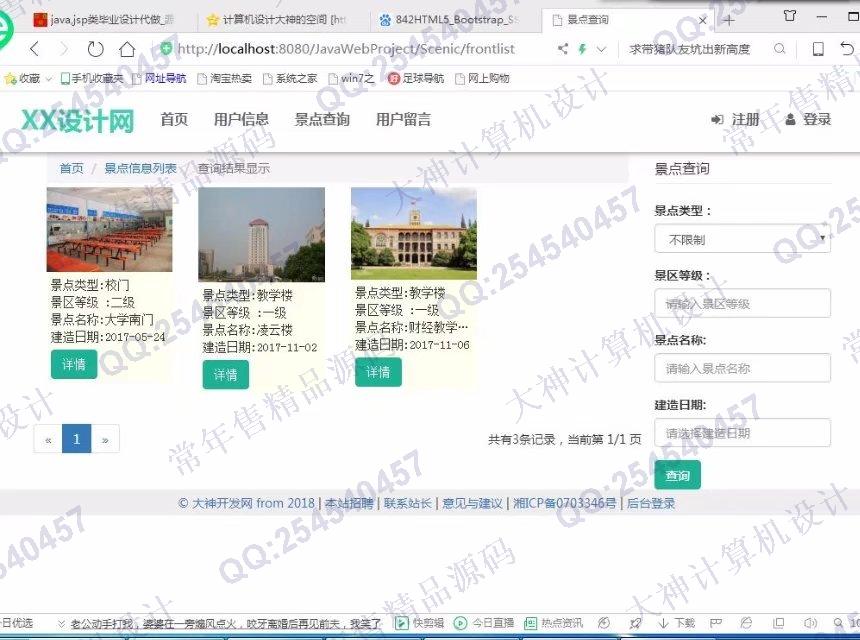Click the green 查询 search button
860x640 pixels.
[x=677, y=475]
